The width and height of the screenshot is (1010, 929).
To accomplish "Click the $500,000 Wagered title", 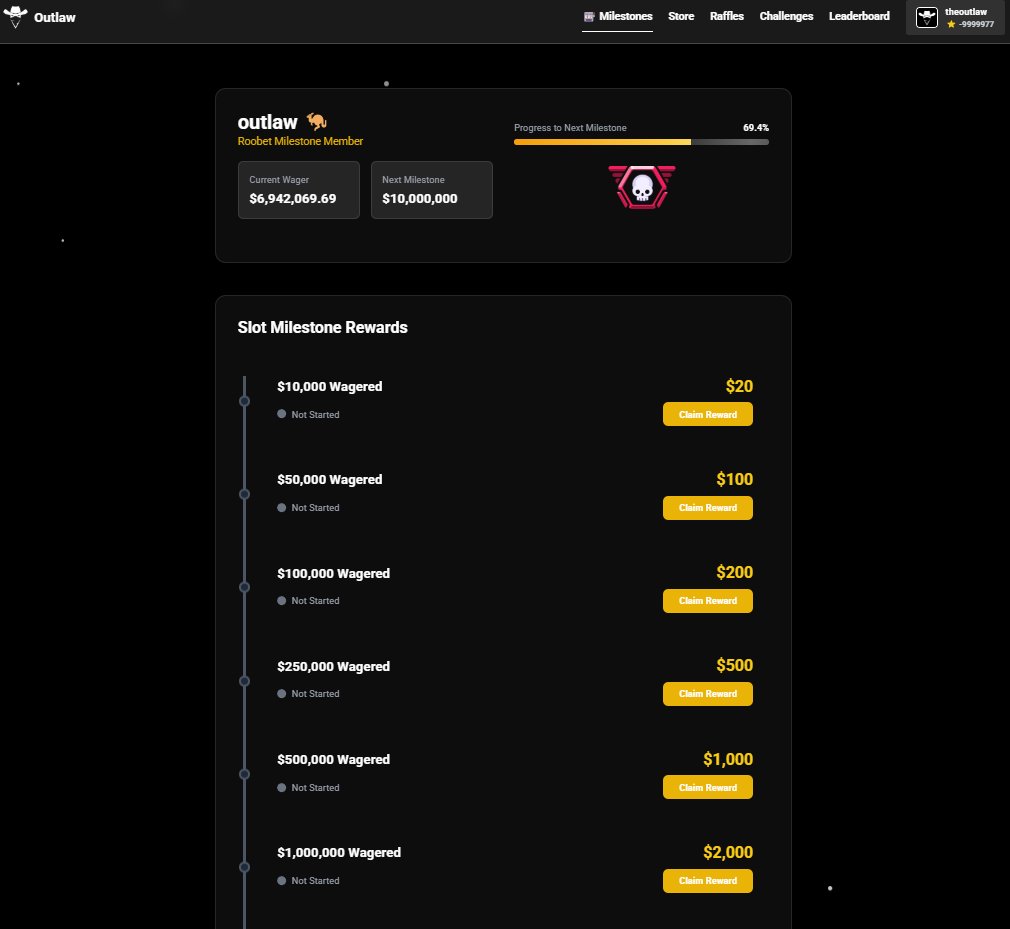I will coord(333,760).
